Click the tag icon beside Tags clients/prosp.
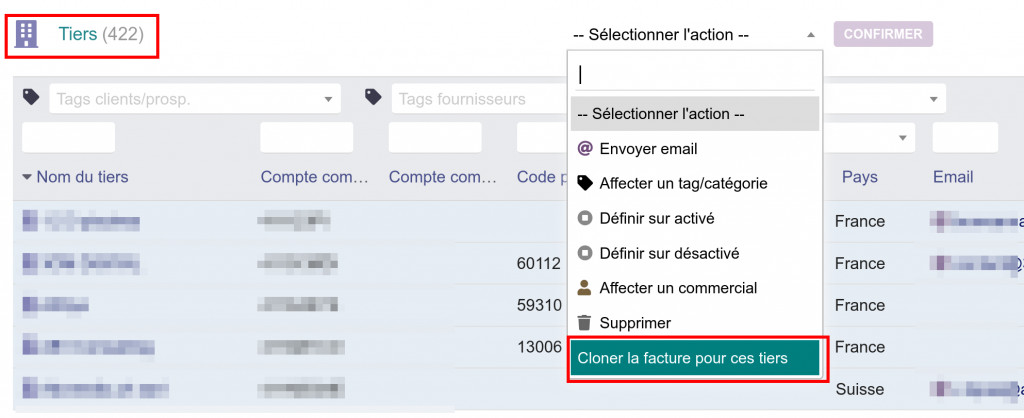Viewport: 1024px width, 418px height. pyautogui.click(x=31, y=97)
